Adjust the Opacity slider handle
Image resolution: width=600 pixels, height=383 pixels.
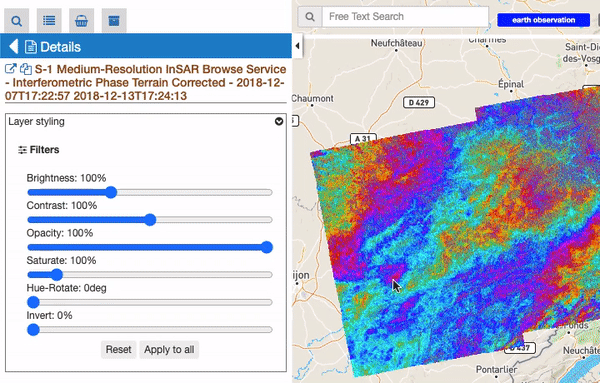point(267,247)
